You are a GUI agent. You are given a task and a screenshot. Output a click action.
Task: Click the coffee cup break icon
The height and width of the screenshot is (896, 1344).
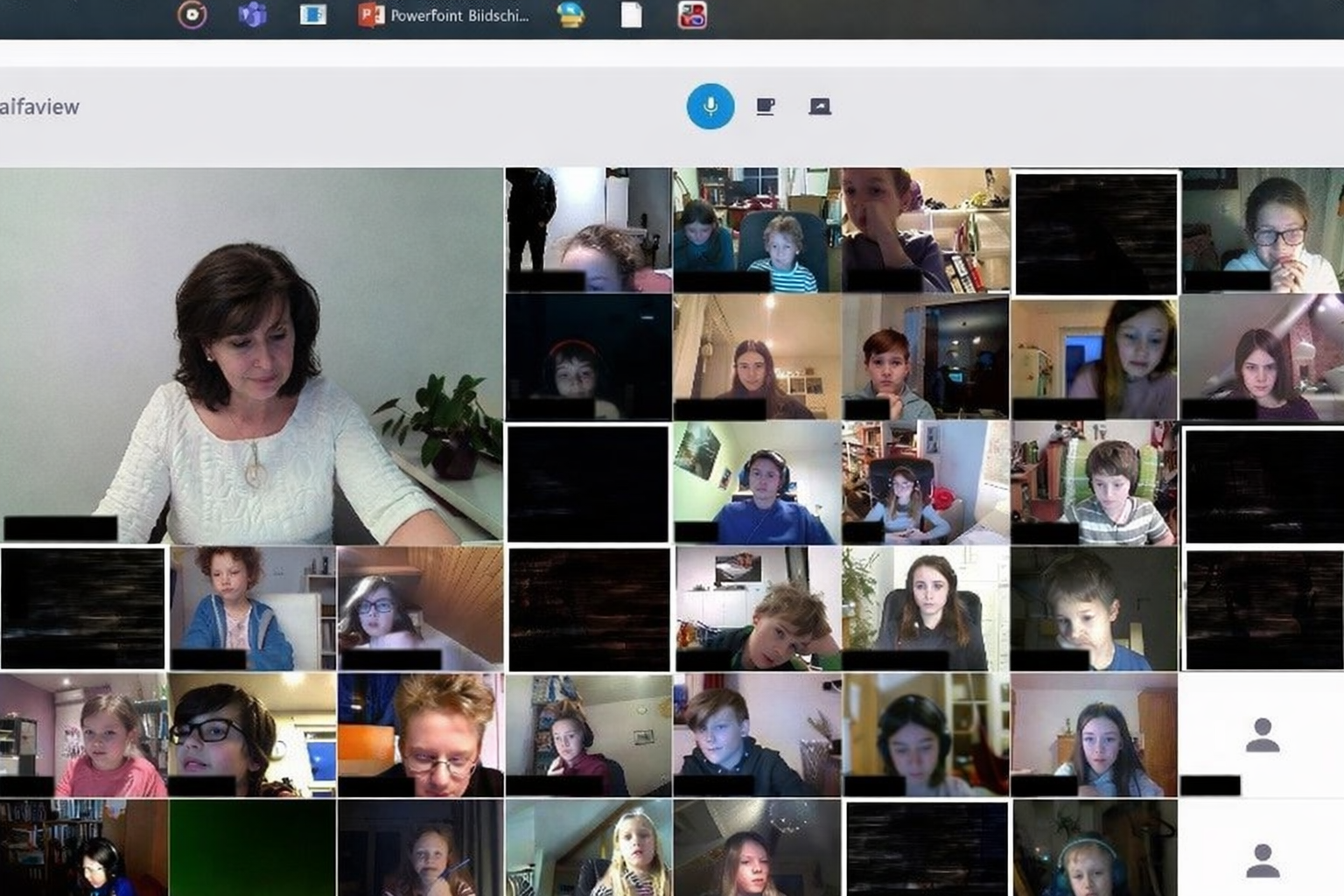pyautogui.click(x=765, y=107)
